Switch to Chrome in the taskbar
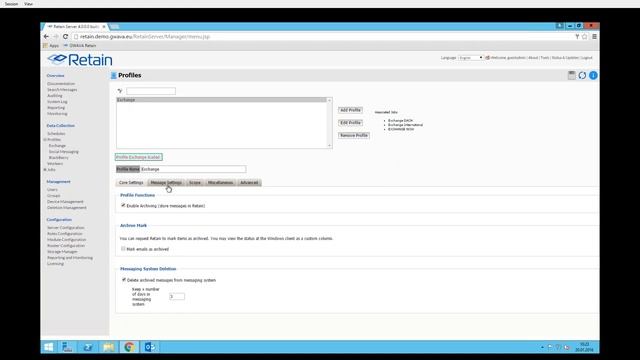Image resolution: width=640 pixels, height=360 pixels. (129, 347)
